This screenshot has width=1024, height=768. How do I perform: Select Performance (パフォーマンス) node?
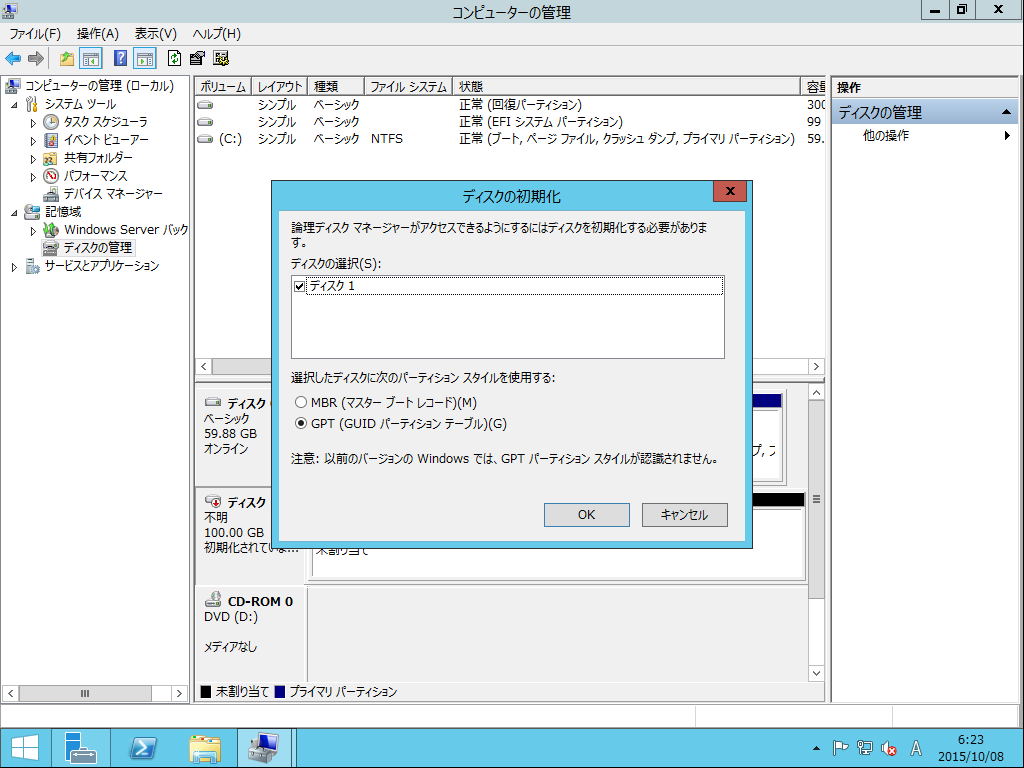(95, 176)
